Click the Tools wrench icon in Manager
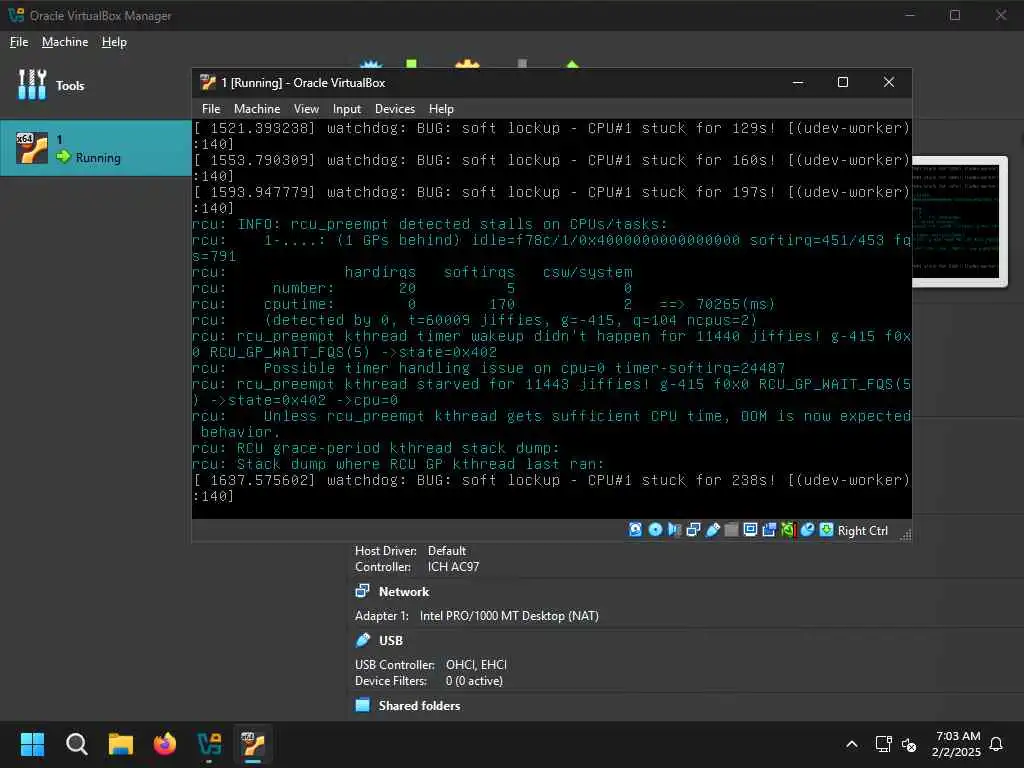This screenshot has height=768, width=1024. coord(32,85)
